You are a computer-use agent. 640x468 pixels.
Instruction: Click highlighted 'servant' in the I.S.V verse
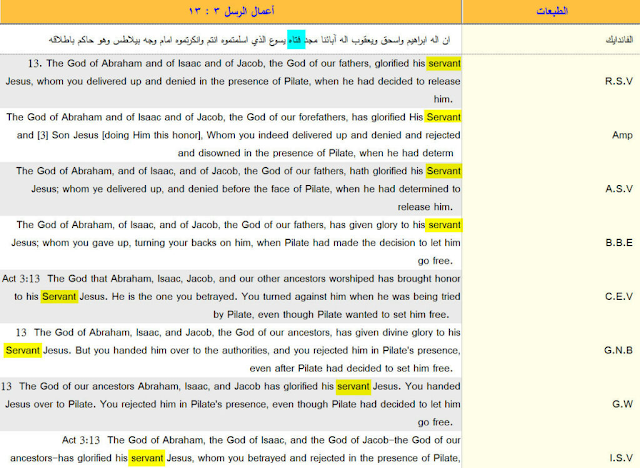coord(147,458)
